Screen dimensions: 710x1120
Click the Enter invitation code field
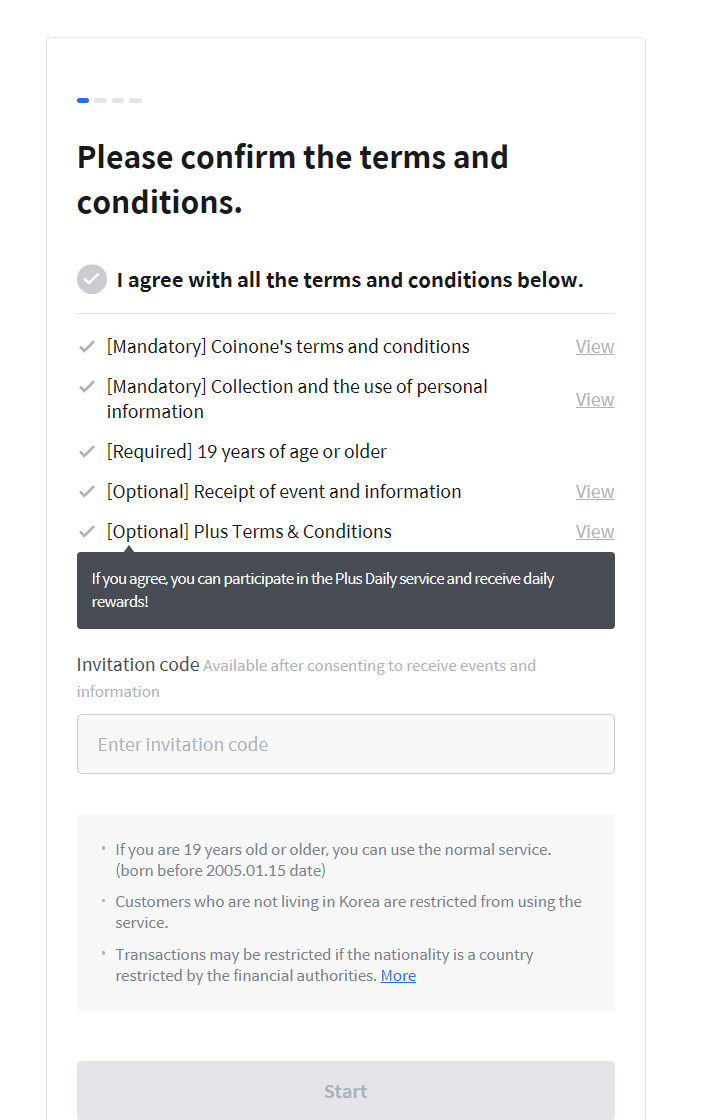tap(345, 744)
